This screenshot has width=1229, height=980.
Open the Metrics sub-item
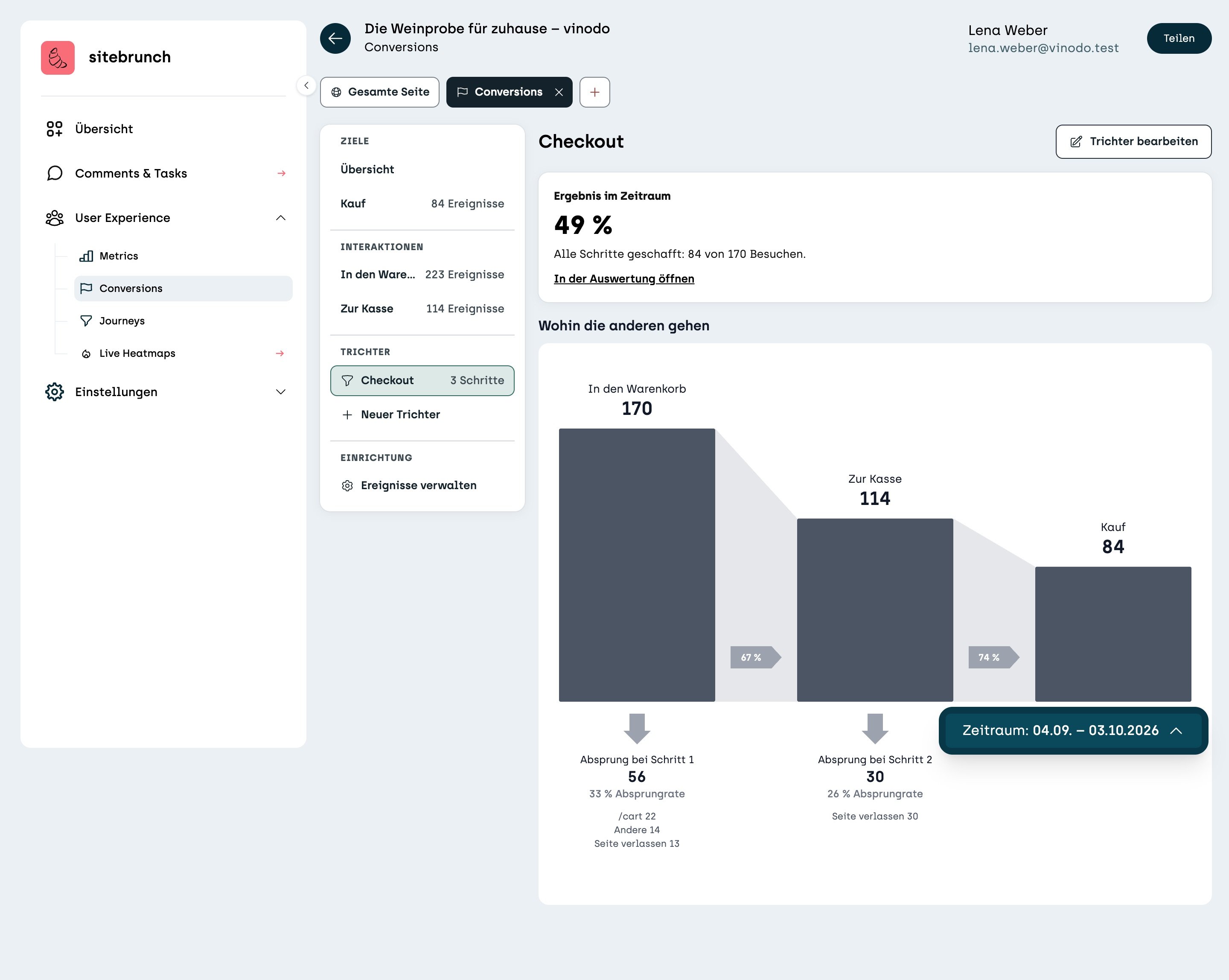pos(183,256)
